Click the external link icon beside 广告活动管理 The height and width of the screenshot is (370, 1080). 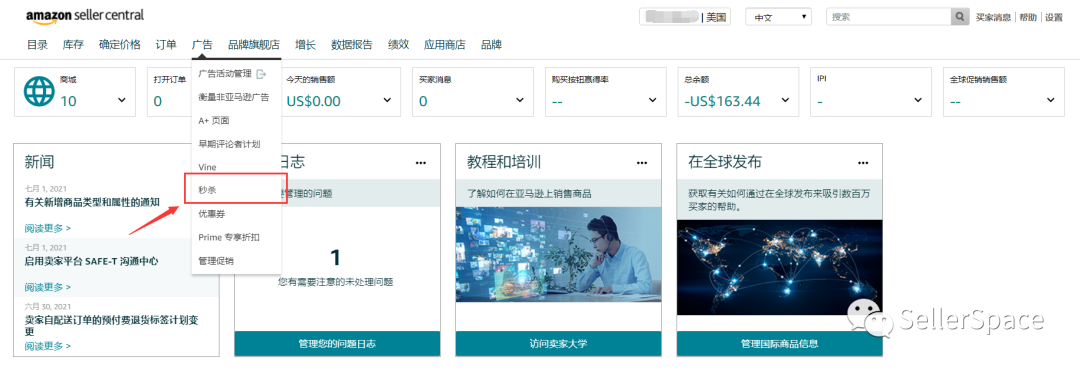tap(261, 74)
